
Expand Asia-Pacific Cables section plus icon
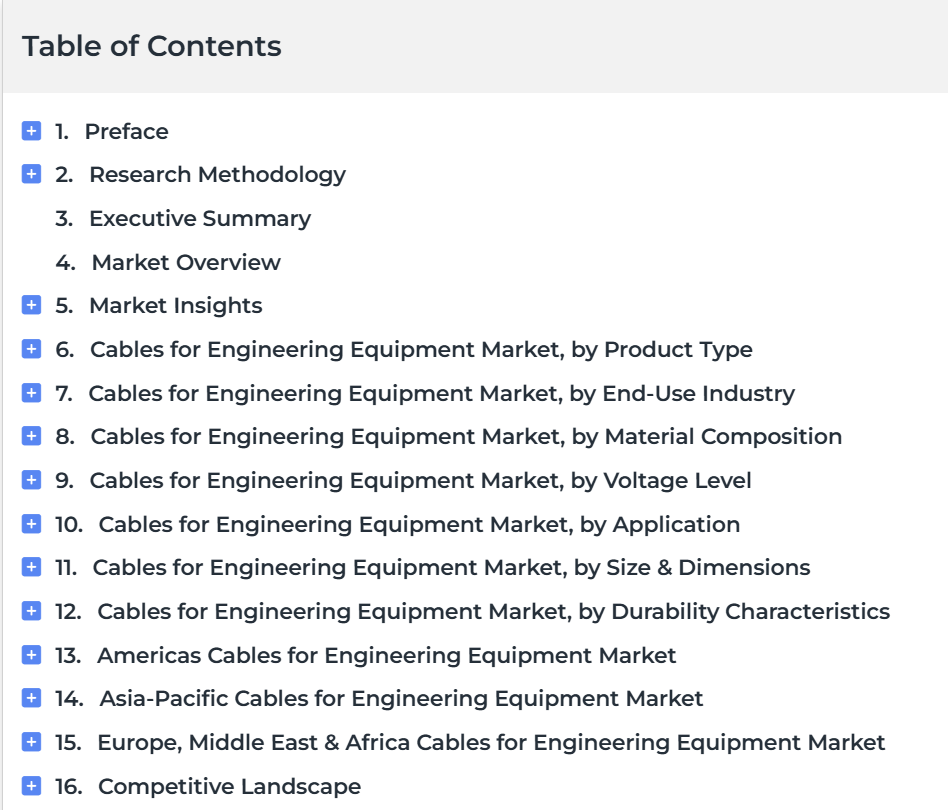pos(31,698)
